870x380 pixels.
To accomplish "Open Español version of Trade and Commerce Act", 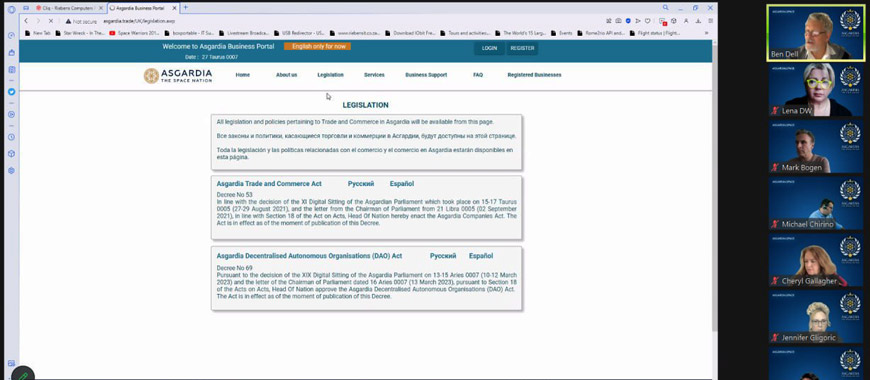I will tap(402, 184).
